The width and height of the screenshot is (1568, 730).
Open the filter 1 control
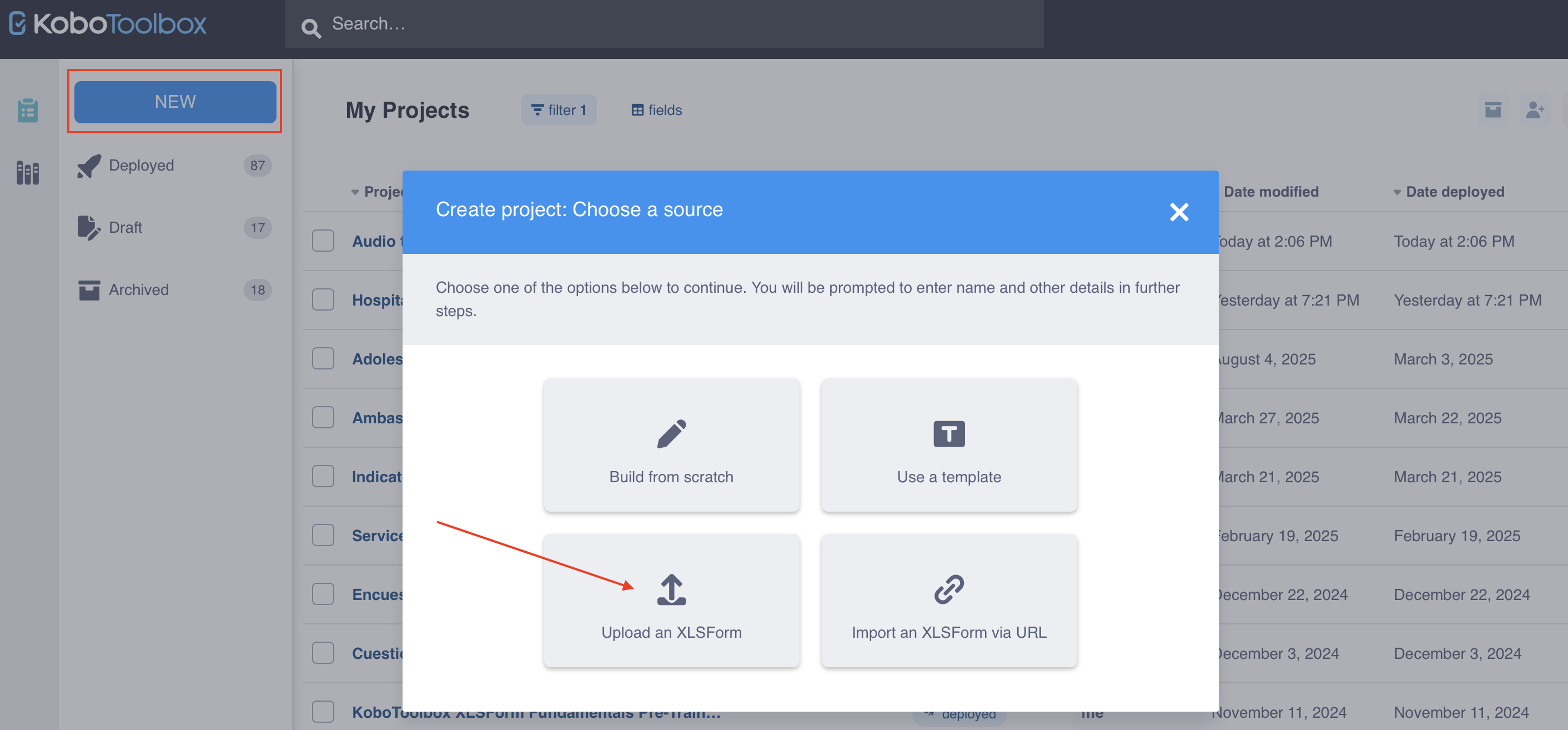click(x=558, y=110)
